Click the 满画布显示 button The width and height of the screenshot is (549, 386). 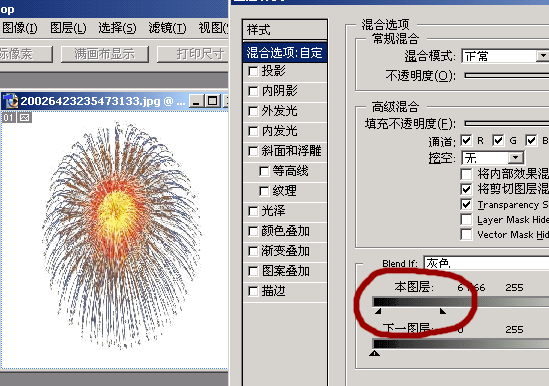(105, 54)
